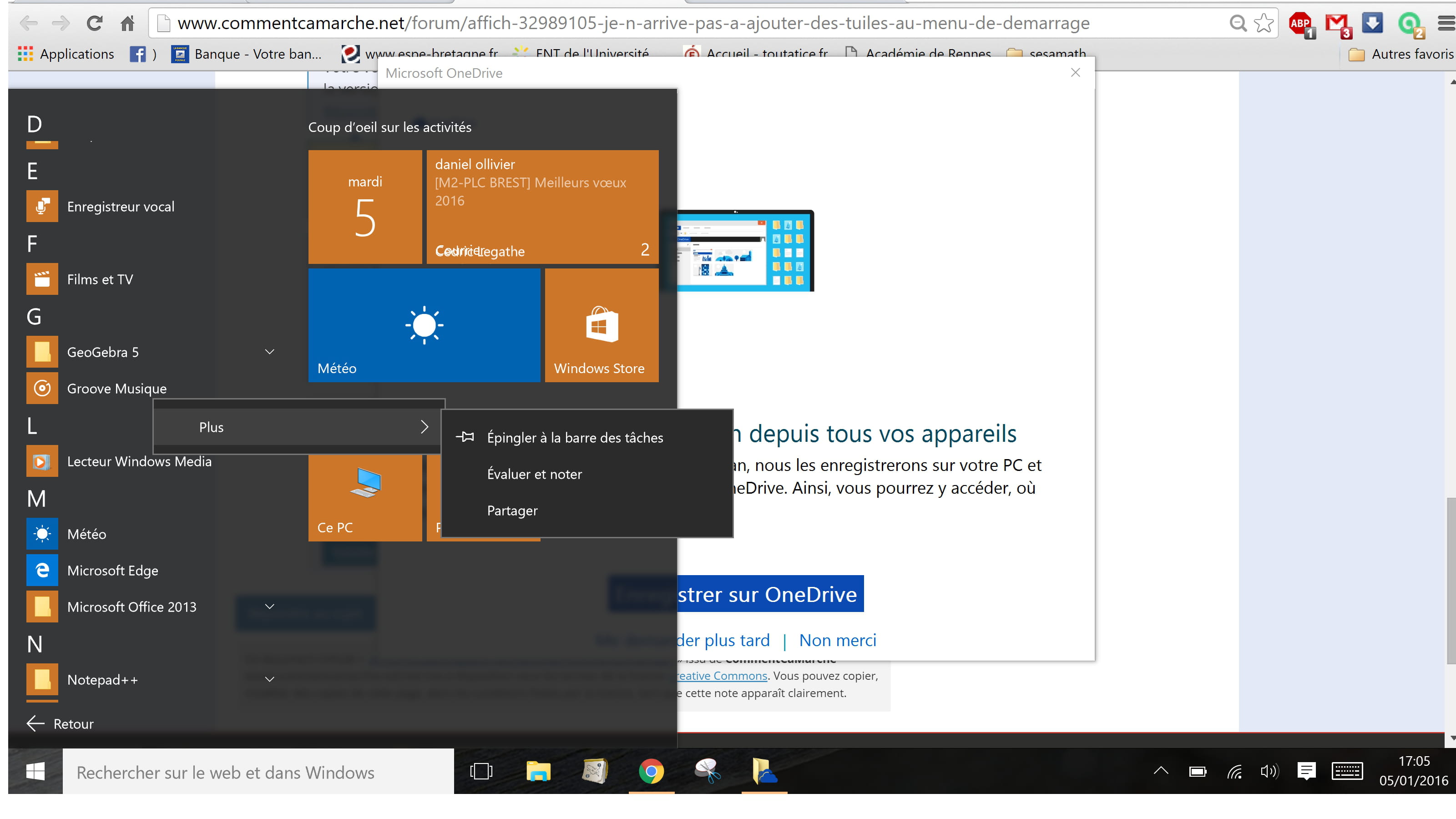Open Chrome hamburger menu
Image resolution: width=1456 pixels, height=819 pixels.
click(x=1446, y=23)
